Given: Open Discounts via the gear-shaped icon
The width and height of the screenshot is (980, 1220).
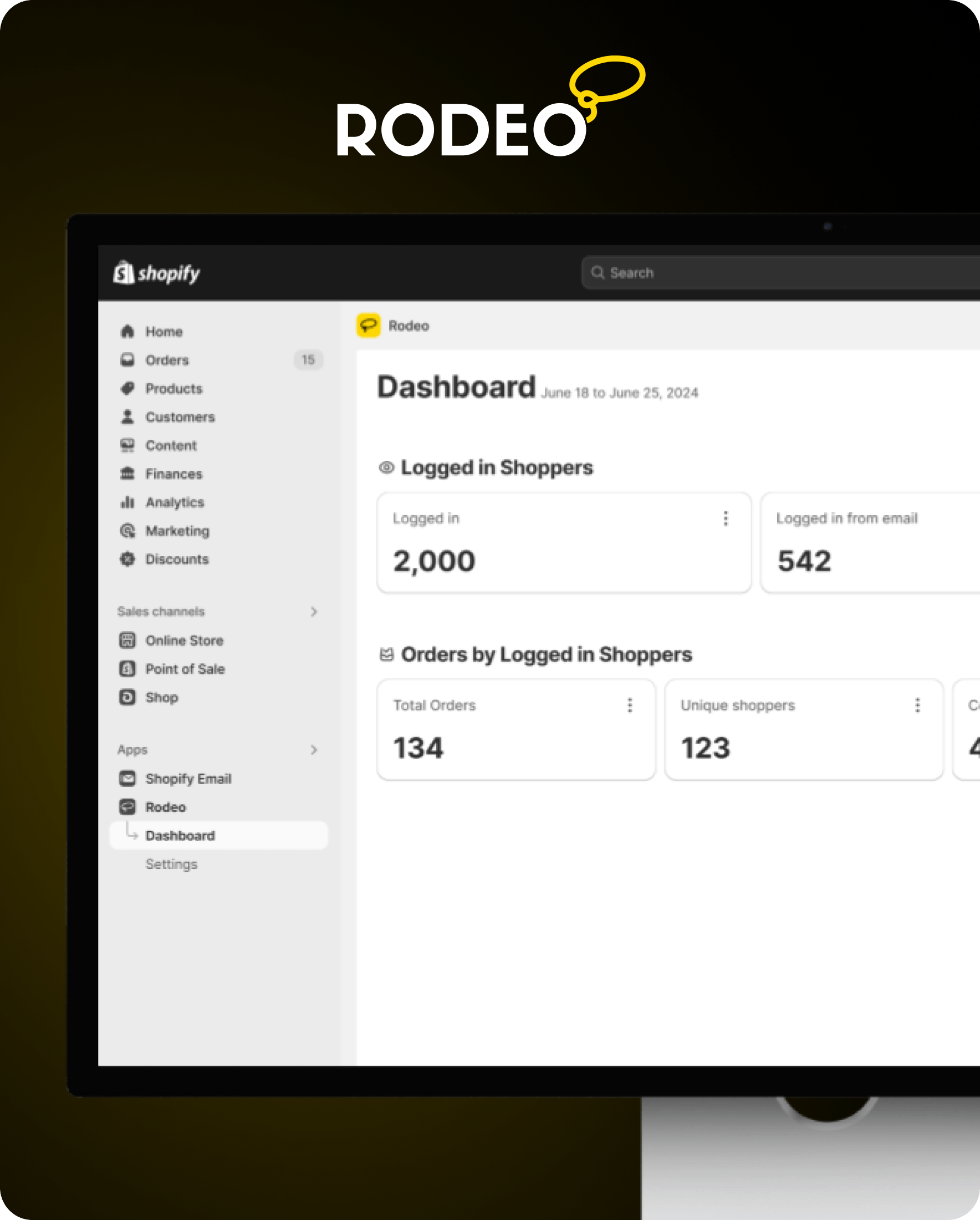Looking at the screenshot, I should click(x=128, y=559).
